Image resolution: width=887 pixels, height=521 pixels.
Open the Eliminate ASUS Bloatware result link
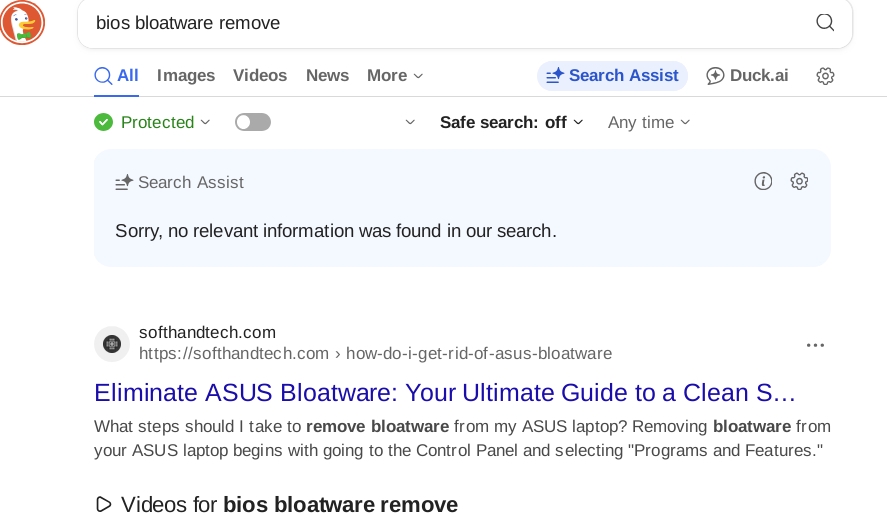[x=444, y=391]
